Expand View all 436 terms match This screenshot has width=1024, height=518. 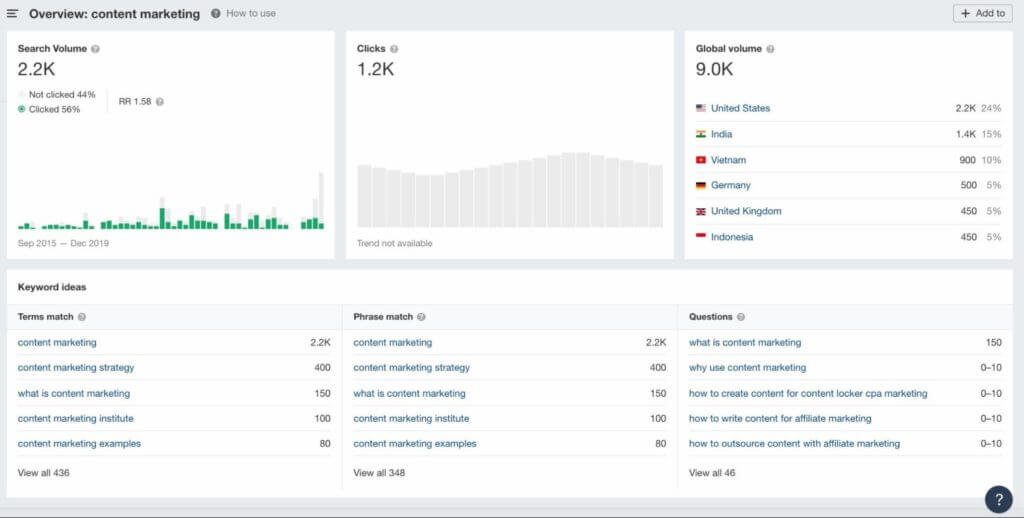pos(43,472)
